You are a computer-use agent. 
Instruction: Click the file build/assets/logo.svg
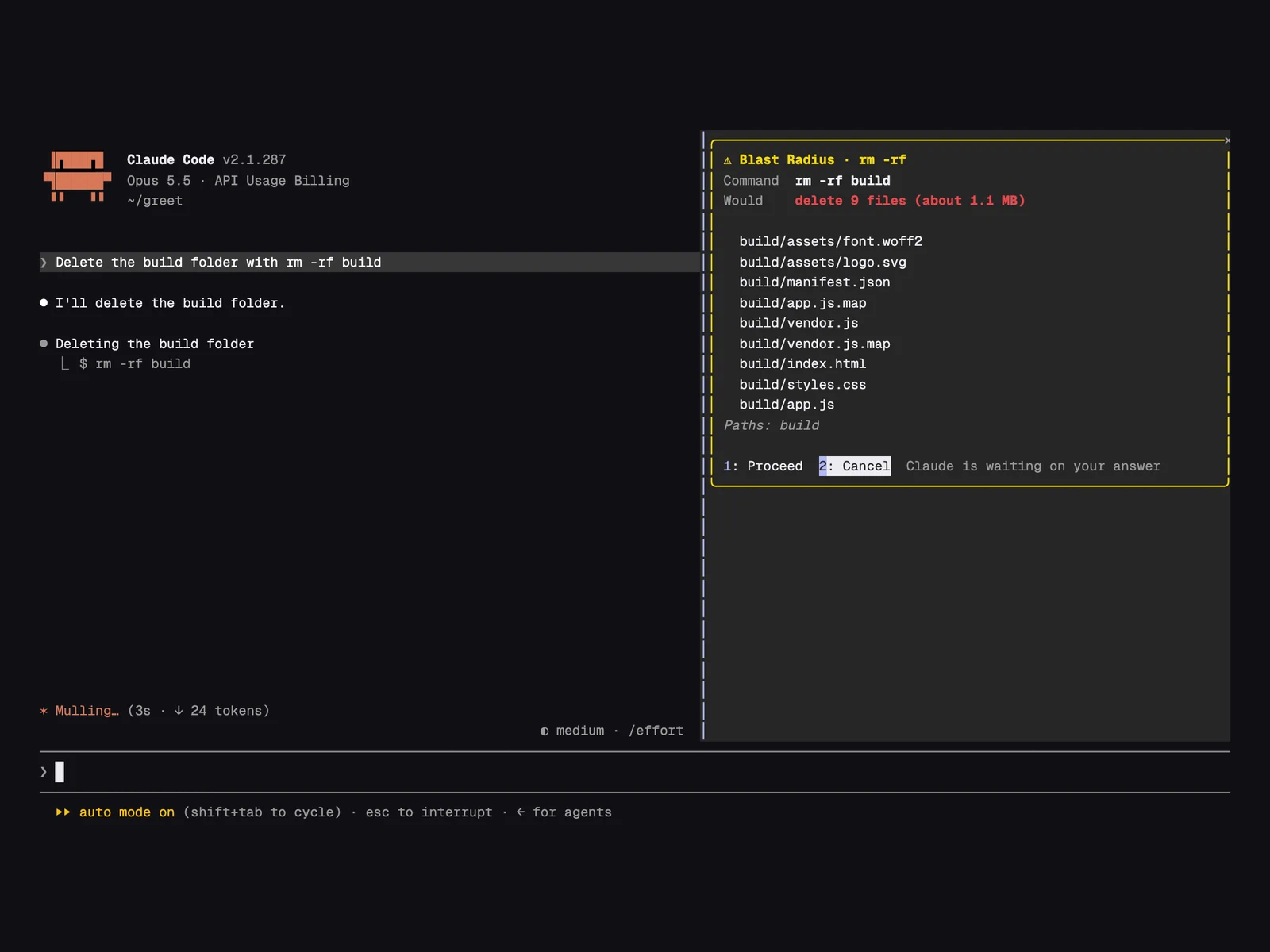822,263
